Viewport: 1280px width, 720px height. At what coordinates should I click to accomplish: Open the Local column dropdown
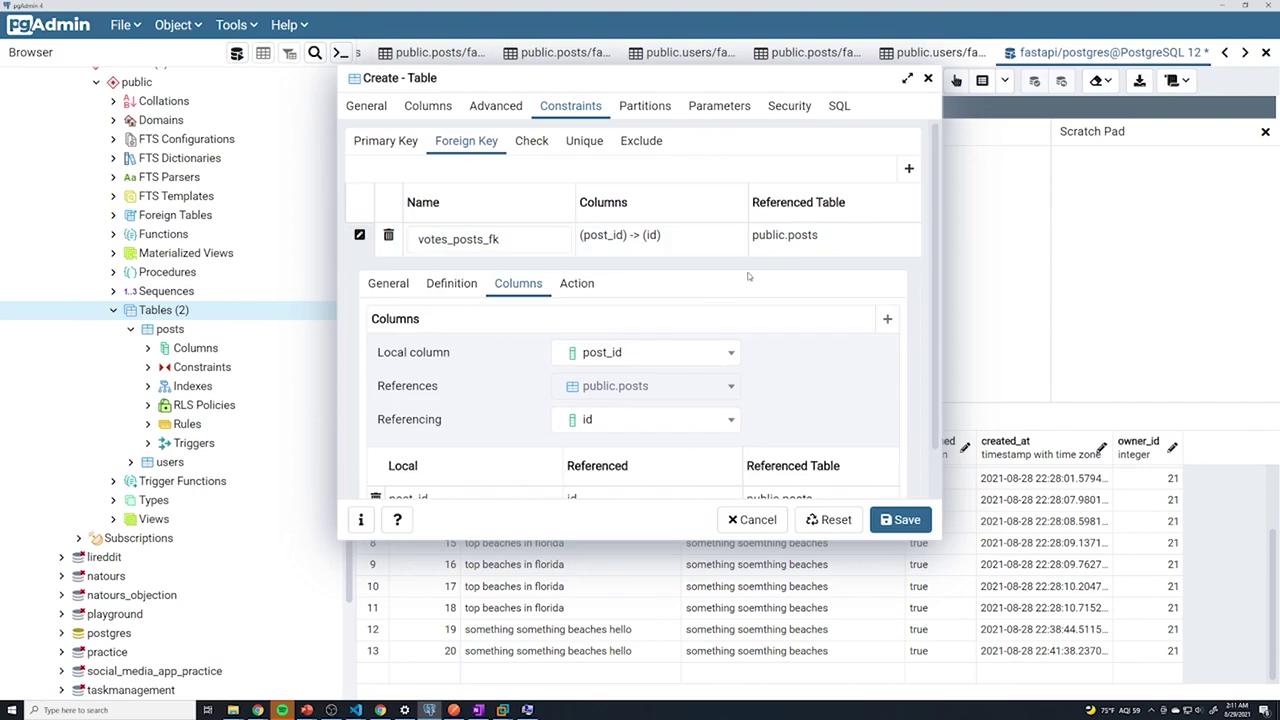647,353
